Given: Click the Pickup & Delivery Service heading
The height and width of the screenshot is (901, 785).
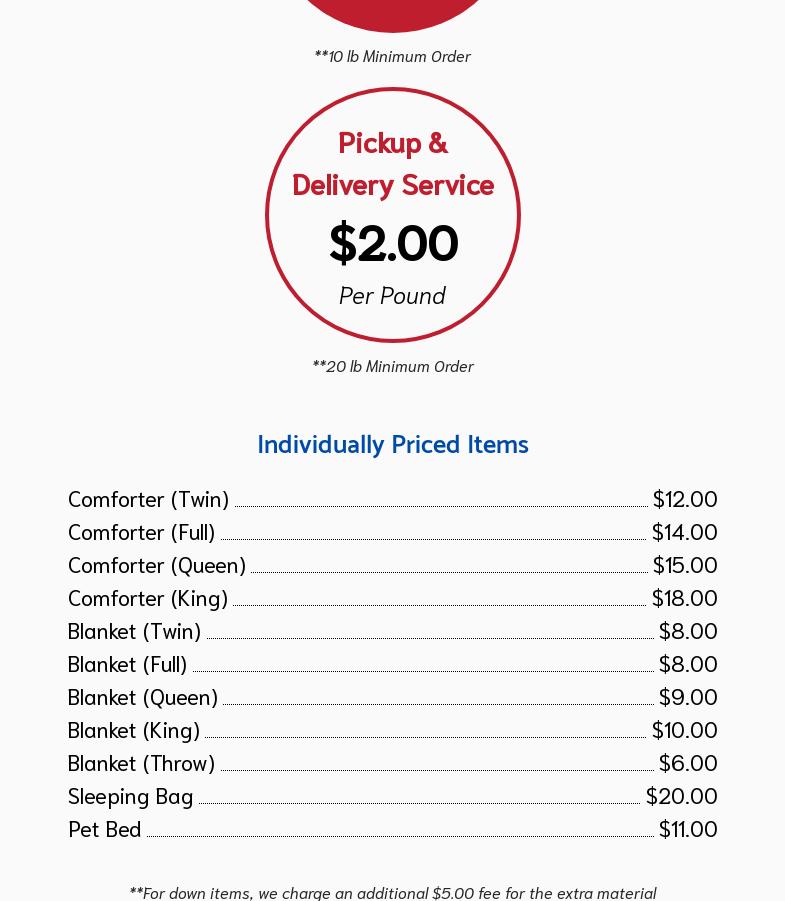Looking at the screenshot, I should (x=392, y=163).
